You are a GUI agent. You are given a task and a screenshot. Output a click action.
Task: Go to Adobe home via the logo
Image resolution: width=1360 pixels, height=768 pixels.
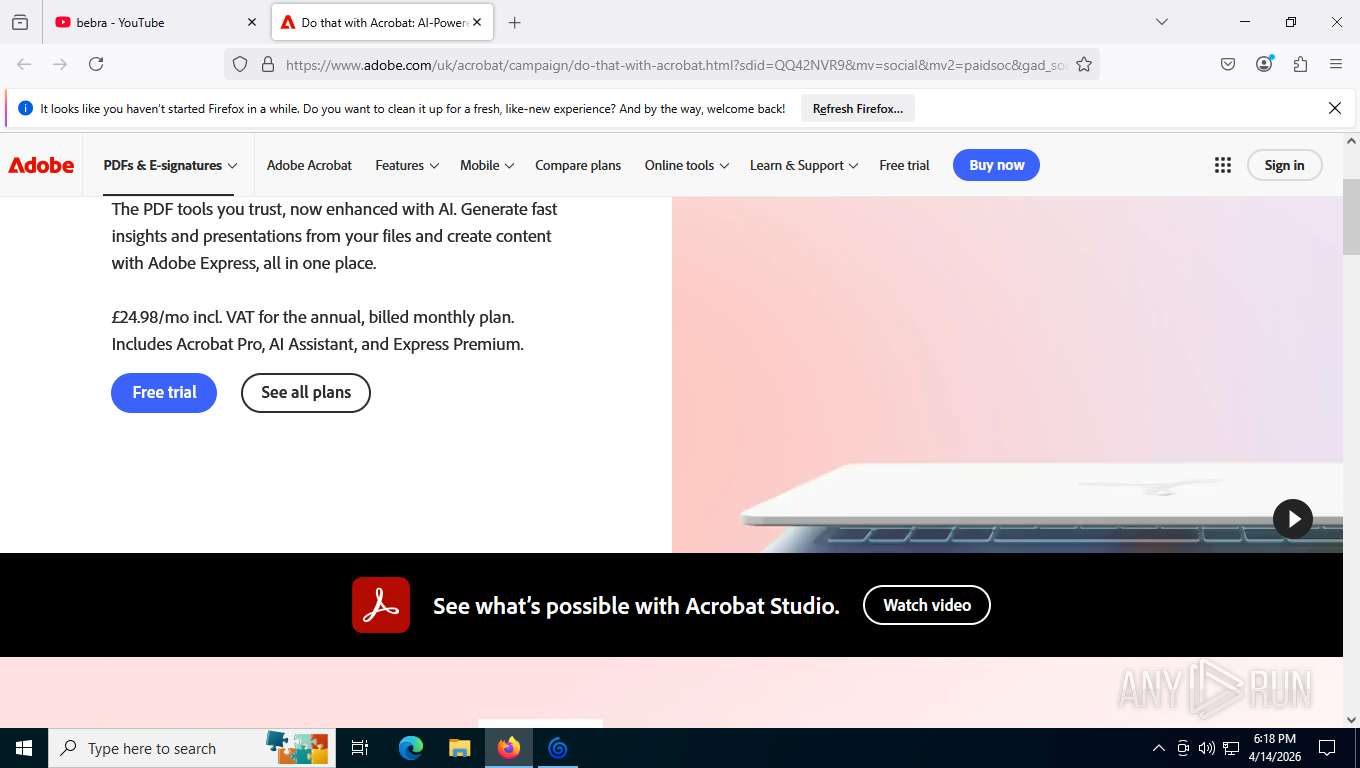[41, 165]
